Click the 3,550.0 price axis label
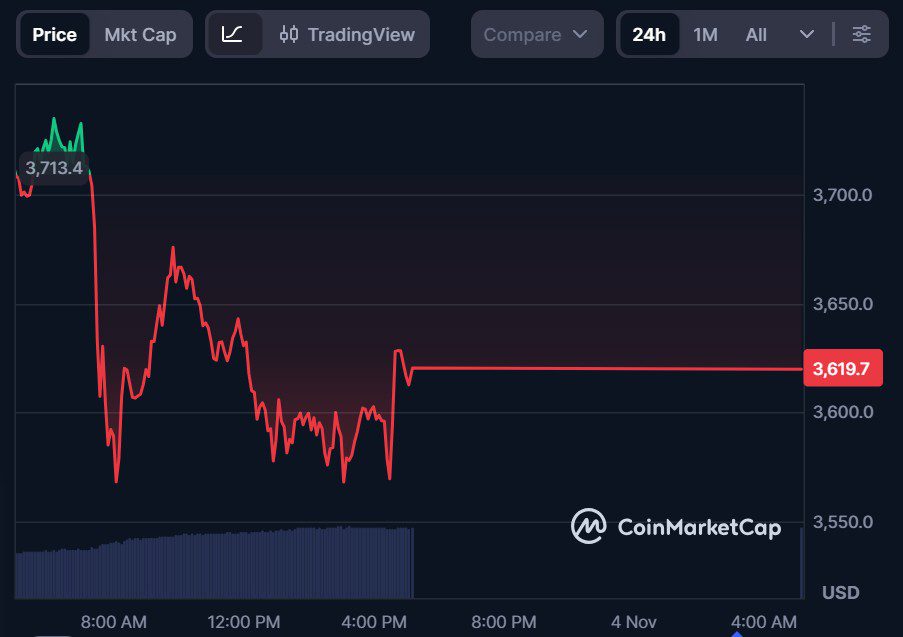The width and height of the screenshot is (903, 637). point(842,522)
